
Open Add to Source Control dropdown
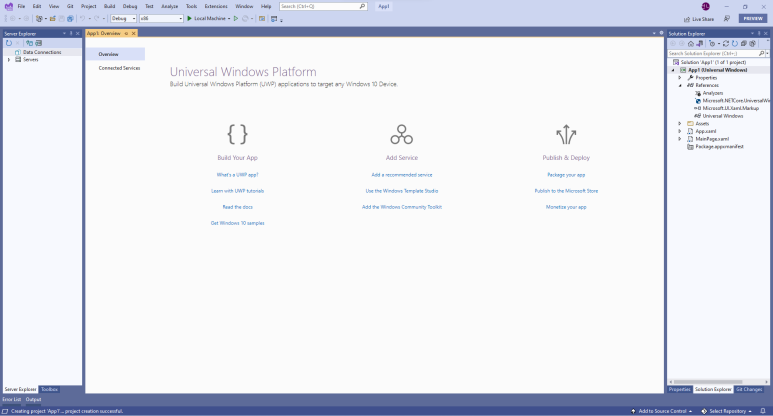(662, 411)
